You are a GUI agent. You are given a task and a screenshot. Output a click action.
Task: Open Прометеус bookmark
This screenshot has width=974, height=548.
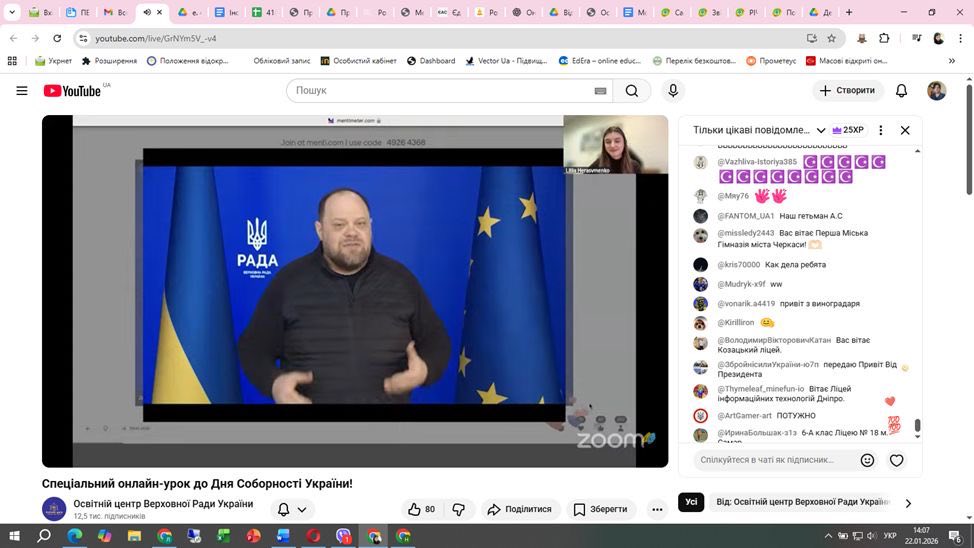point(771,61)
